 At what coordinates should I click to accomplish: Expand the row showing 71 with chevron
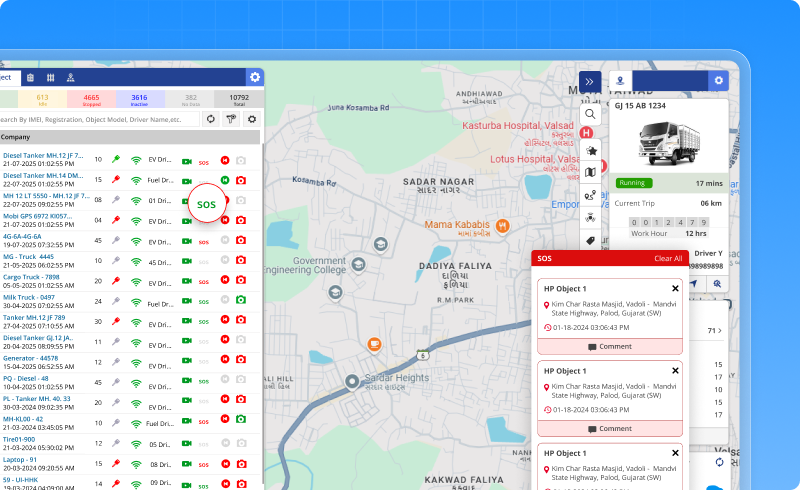720,330
